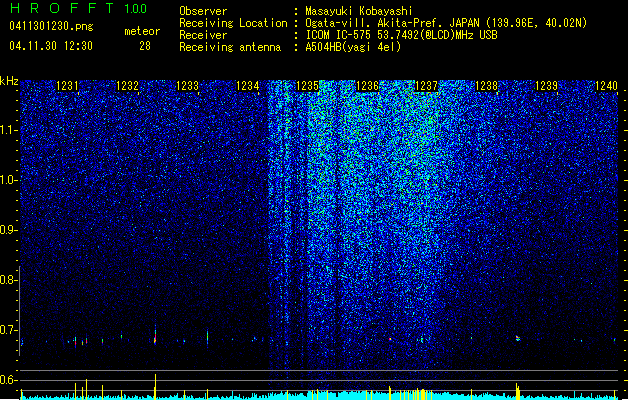Click the bright meteor echo just after 1239
This screenshot has height=400, width=629.
(x=518, y=339)
